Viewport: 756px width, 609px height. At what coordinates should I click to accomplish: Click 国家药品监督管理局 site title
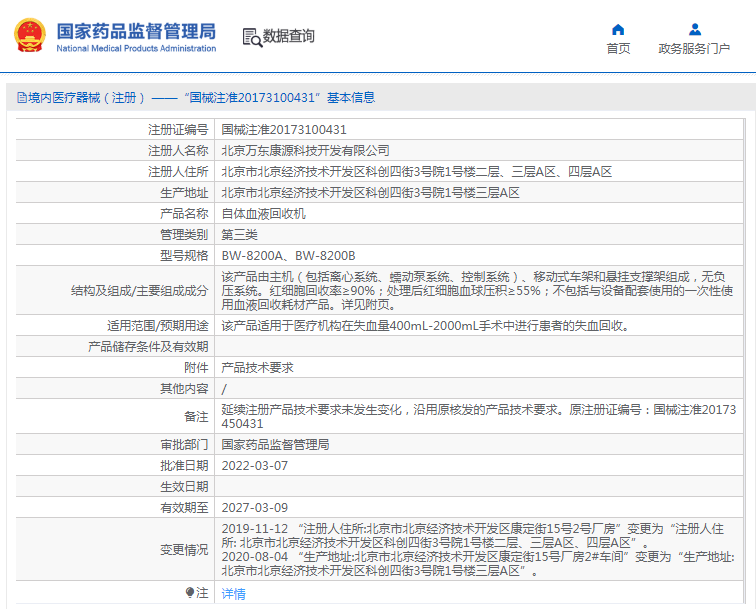pos(136,31)
